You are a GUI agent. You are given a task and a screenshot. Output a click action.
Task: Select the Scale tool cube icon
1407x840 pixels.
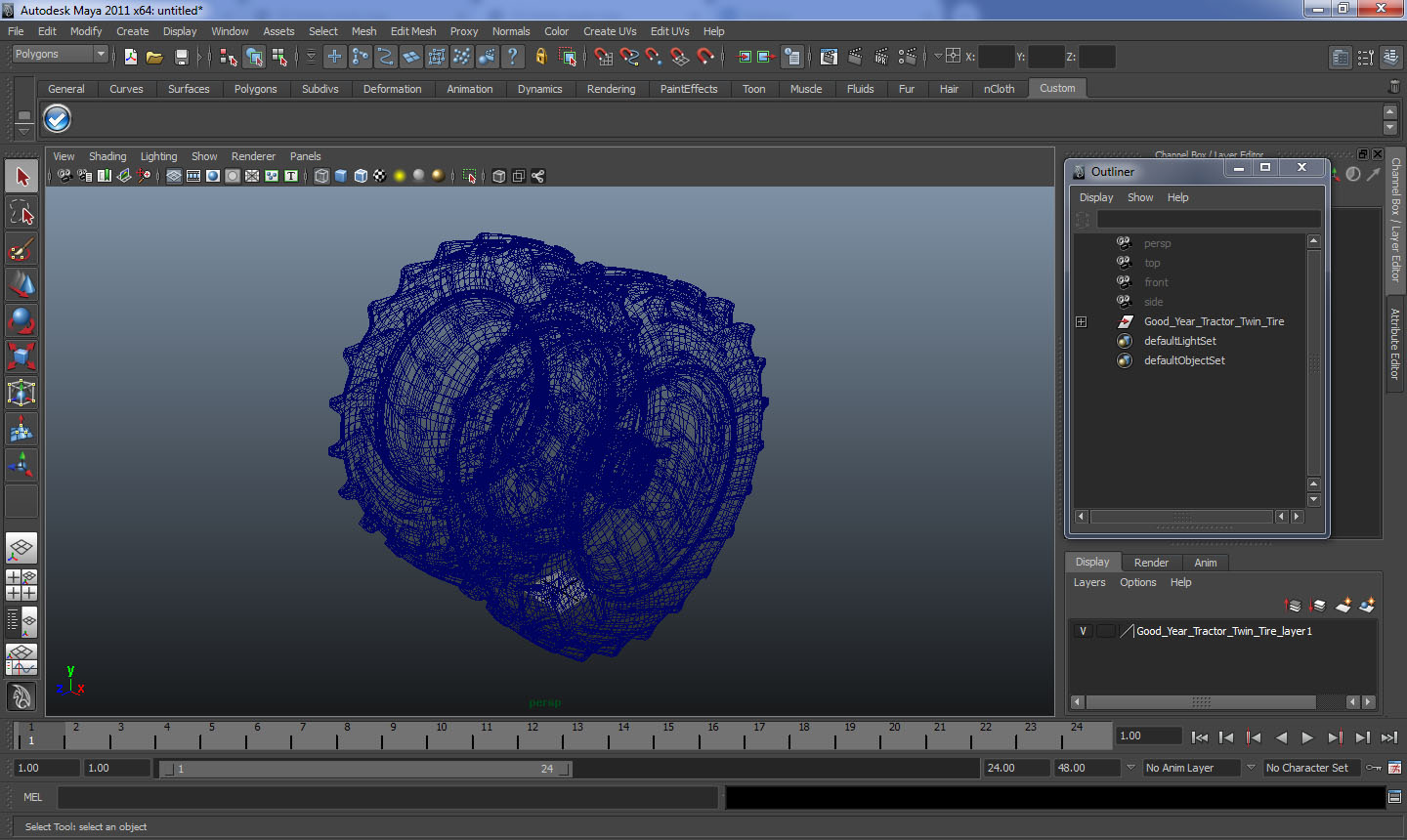21,357
